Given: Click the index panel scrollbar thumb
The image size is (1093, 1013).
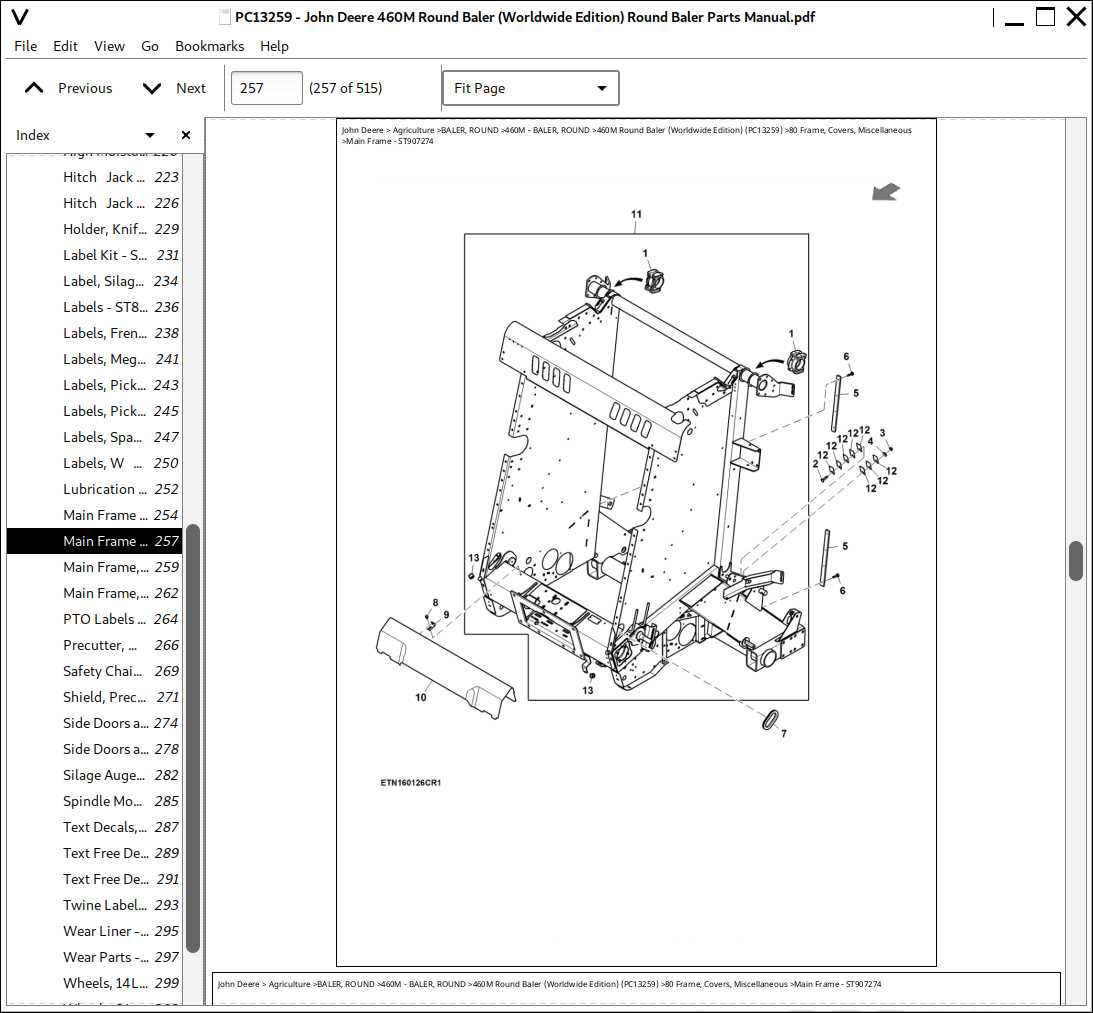Looking at the screenshot, I should point(193,738).
